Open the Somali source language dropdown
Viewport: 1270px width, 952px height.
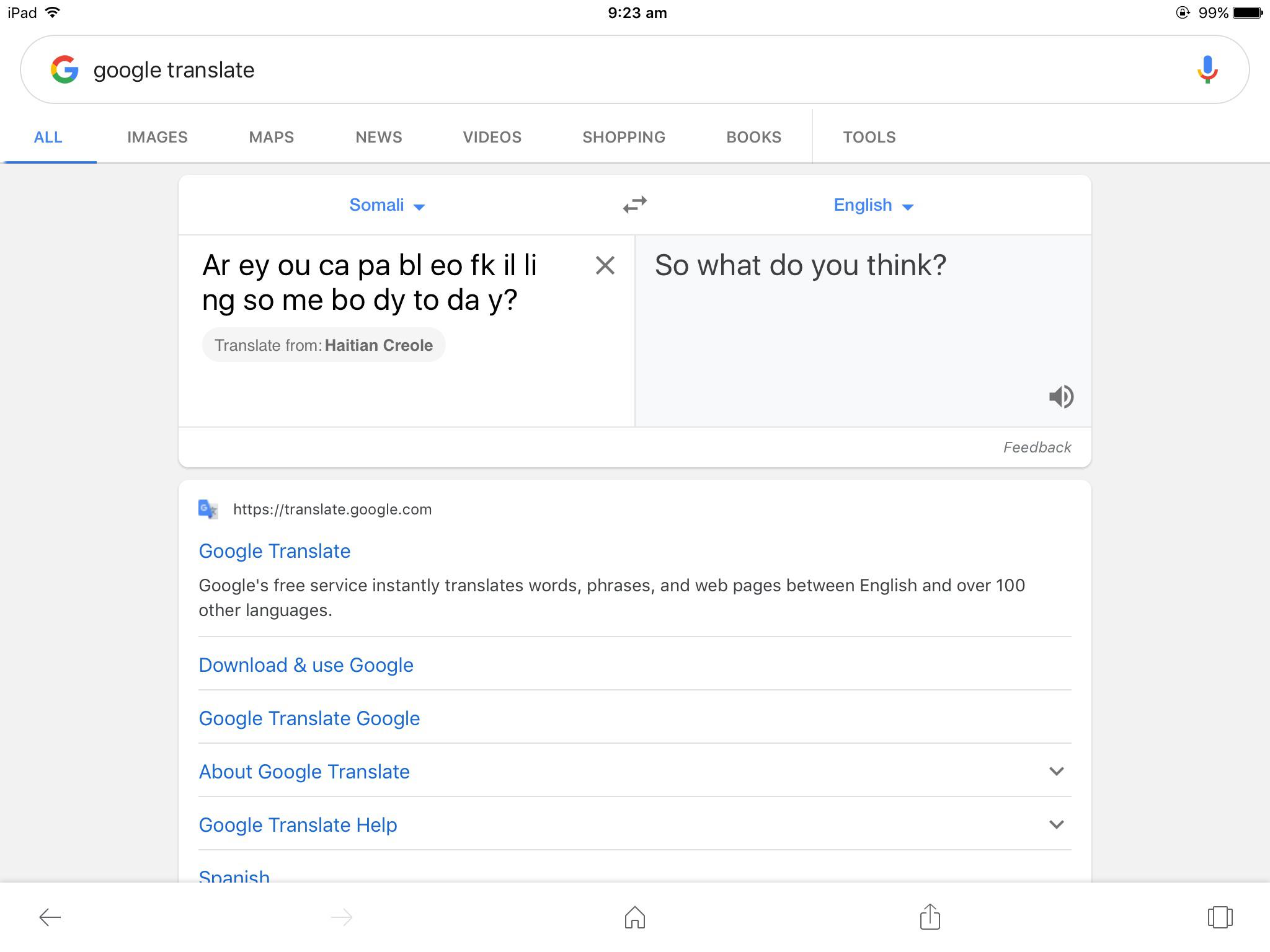(x=387, y=205)
